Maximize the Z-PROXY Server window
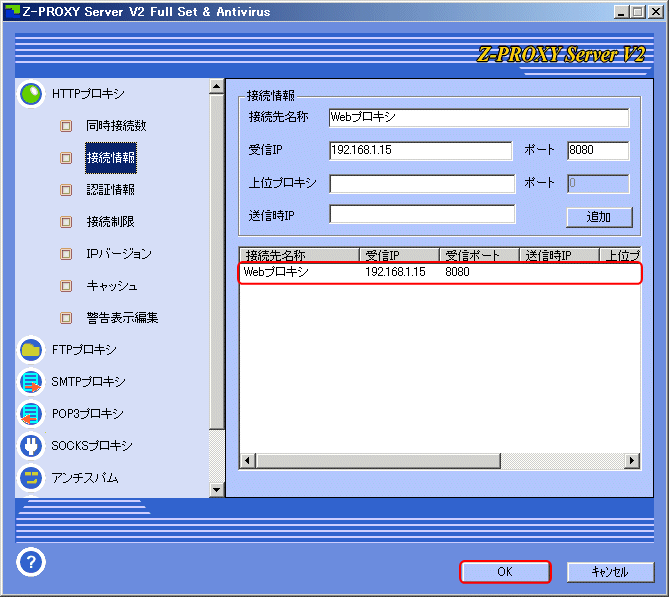Screen dimensions: 669x597 638,12
